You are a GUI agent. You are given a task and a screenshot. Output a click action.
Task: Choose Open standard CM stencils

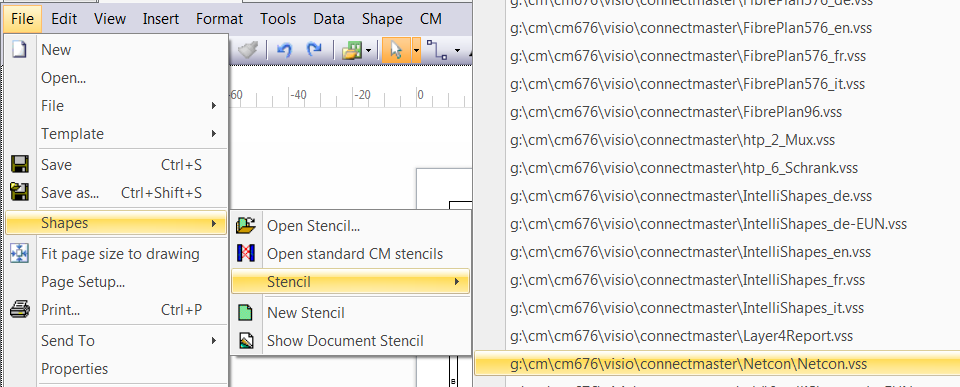(x=351, y=254)
